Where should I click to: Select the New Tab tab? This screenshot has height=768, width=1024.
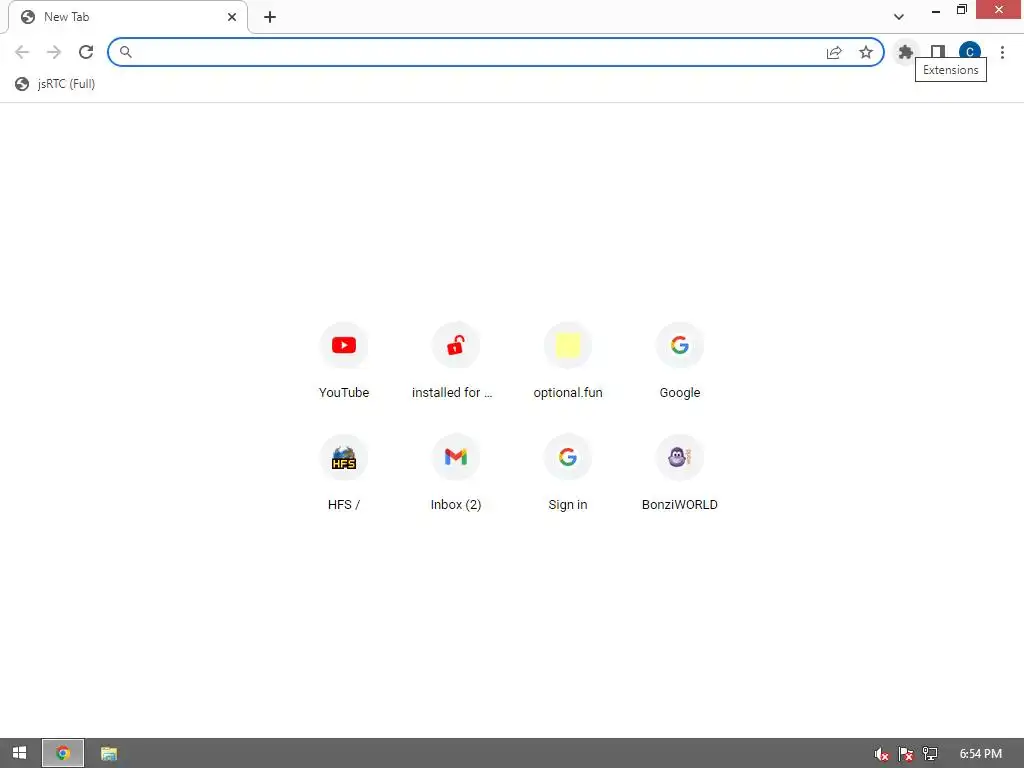128,17
